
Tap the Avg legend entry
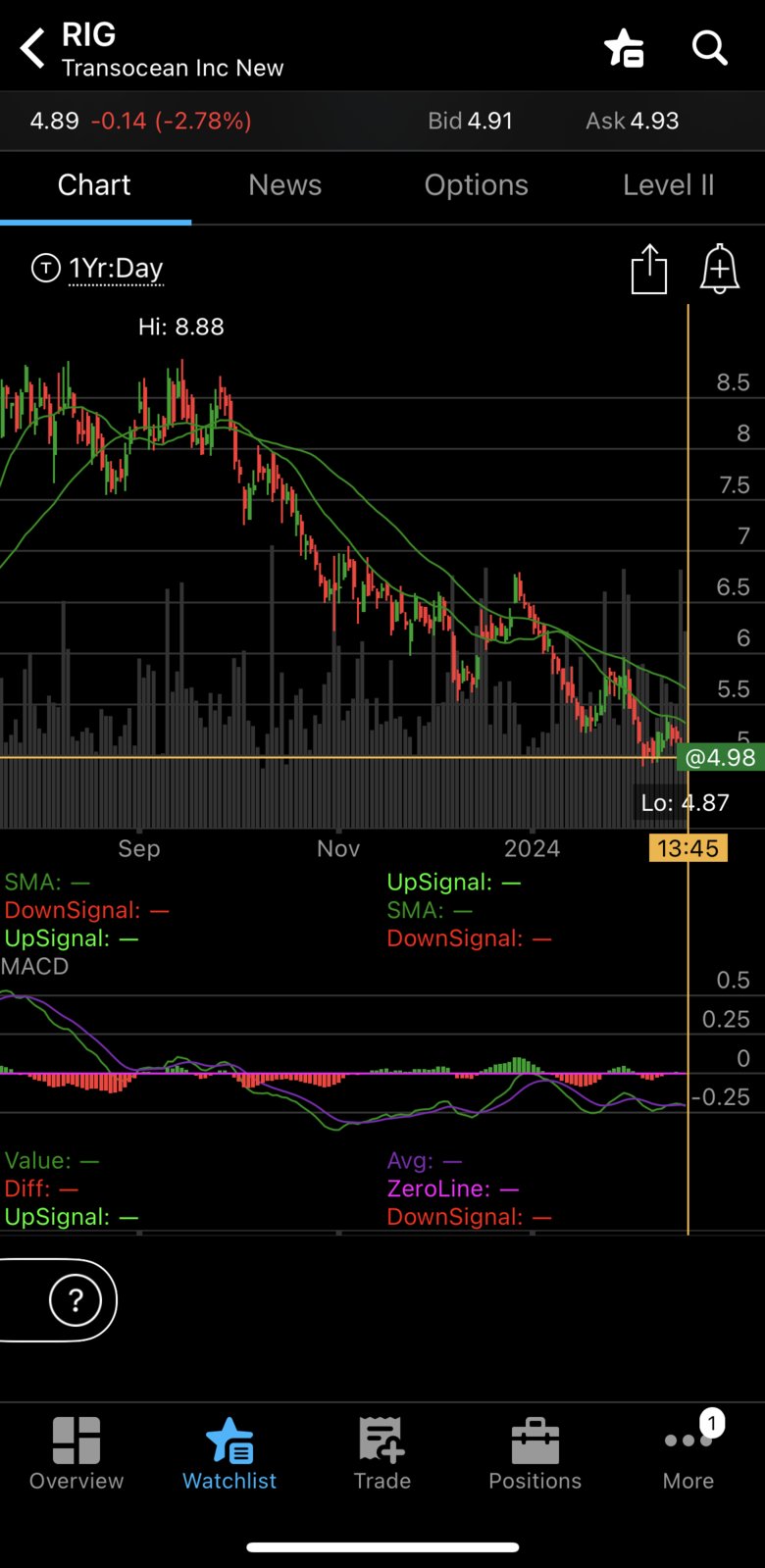[x=424, y=1161]
